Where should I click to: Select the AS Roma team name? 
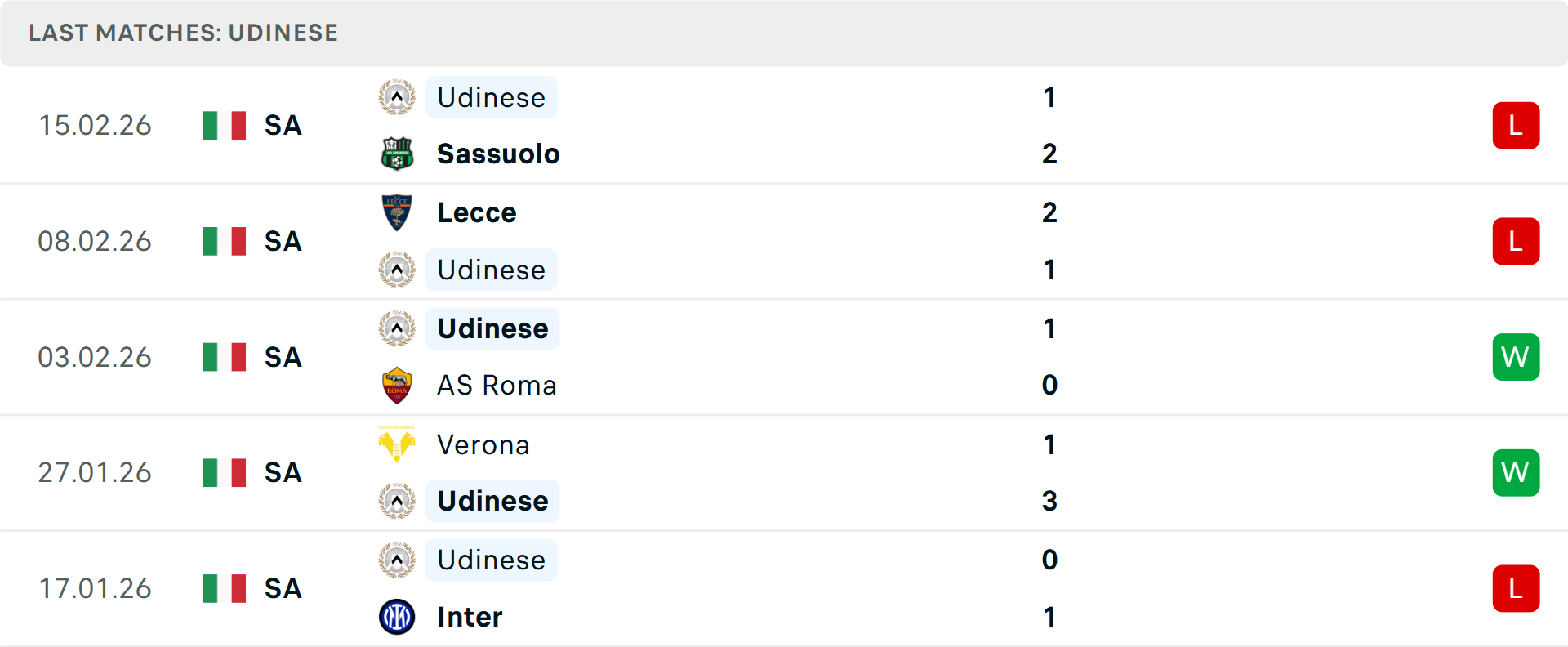pyautogui.click(x=497, y=385)
